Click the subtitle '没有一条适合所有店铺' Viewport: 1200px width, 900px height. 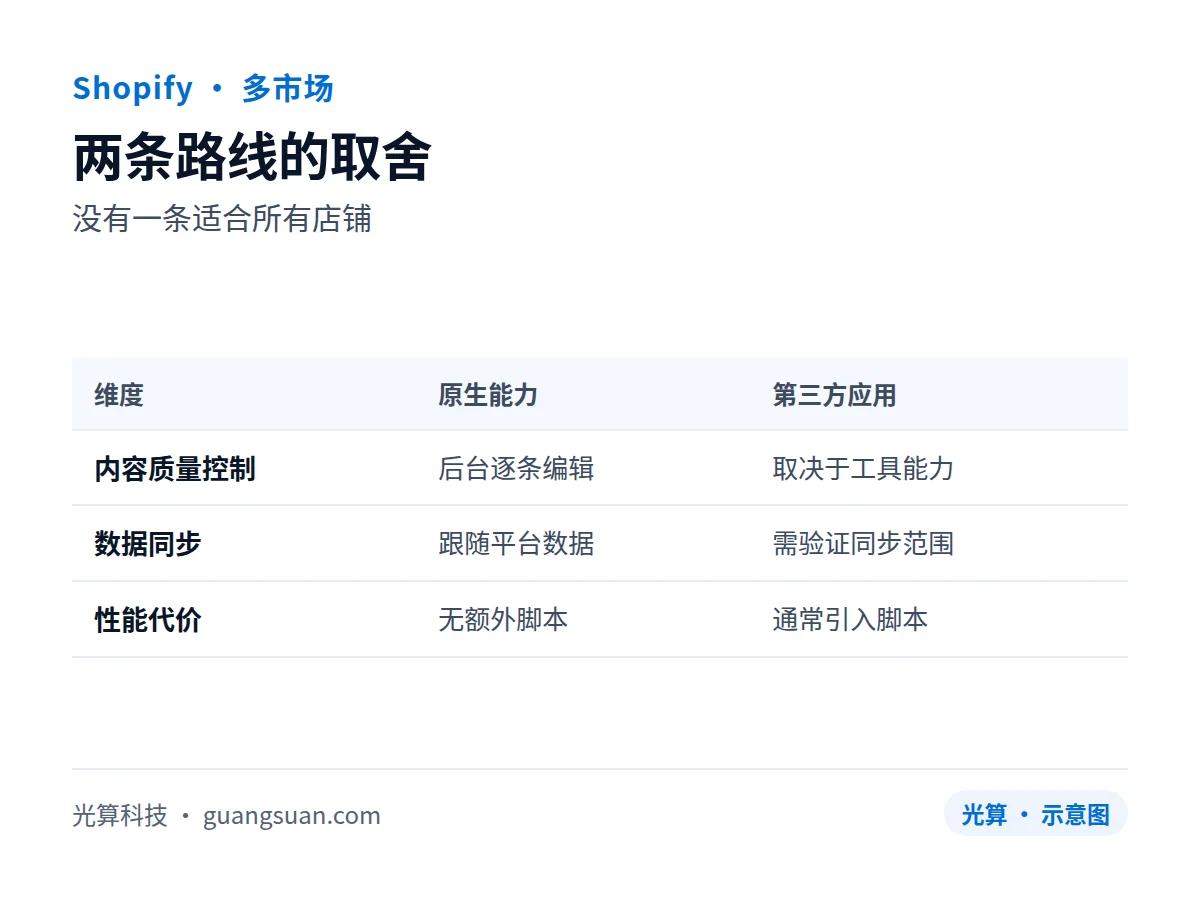pos(222,219)
